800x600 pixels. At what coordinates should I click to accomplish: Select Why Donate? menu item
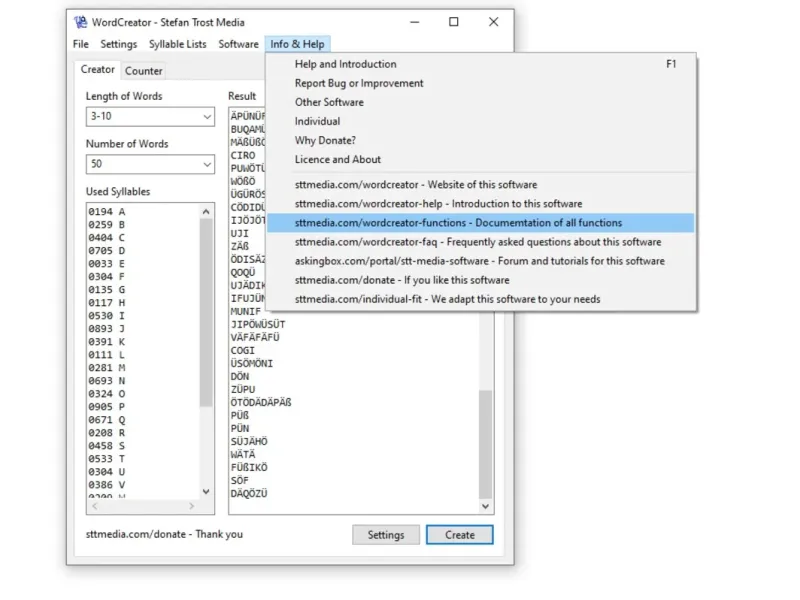click(325, 140)
